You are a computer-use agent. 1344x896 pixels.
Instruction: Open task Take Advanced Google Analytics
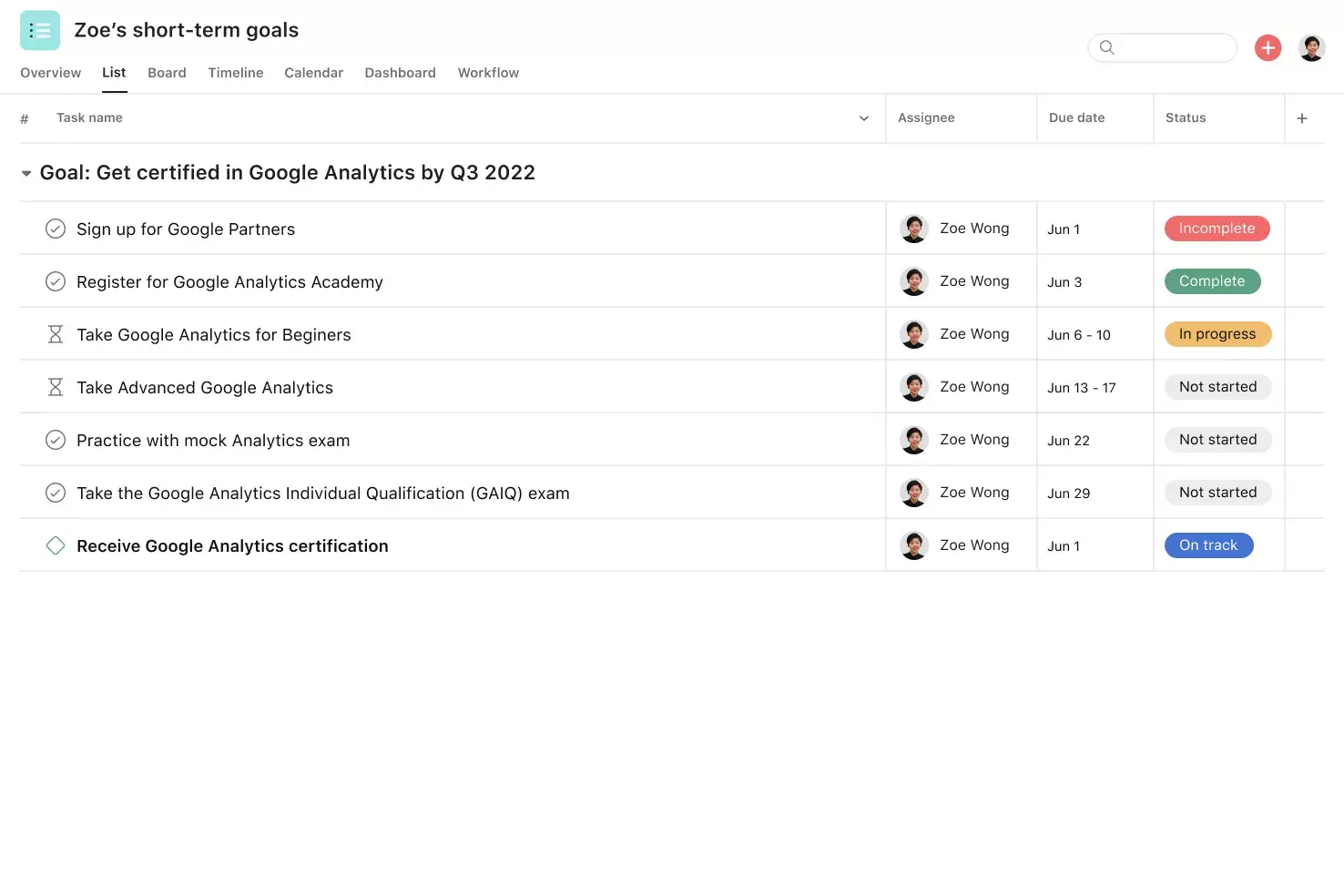pos(205,388)
